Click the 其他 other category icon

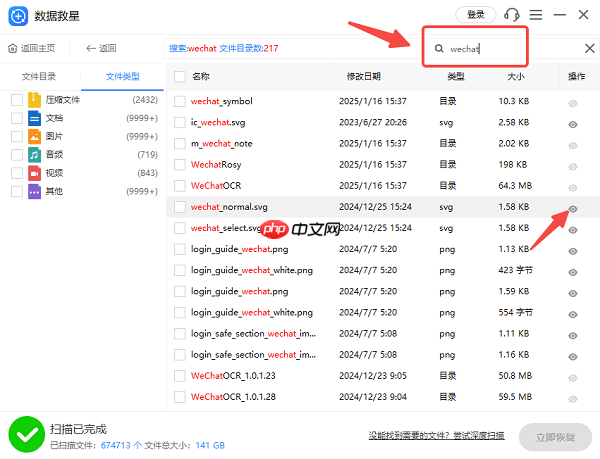(x=34, y=191)
